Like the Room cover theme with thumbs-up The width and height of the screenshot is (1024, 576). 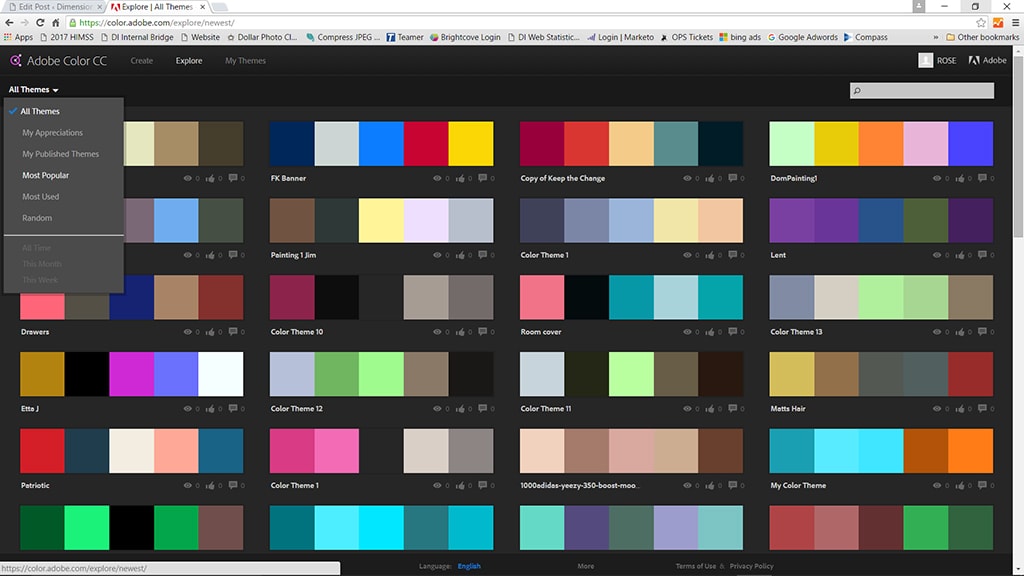709,332
